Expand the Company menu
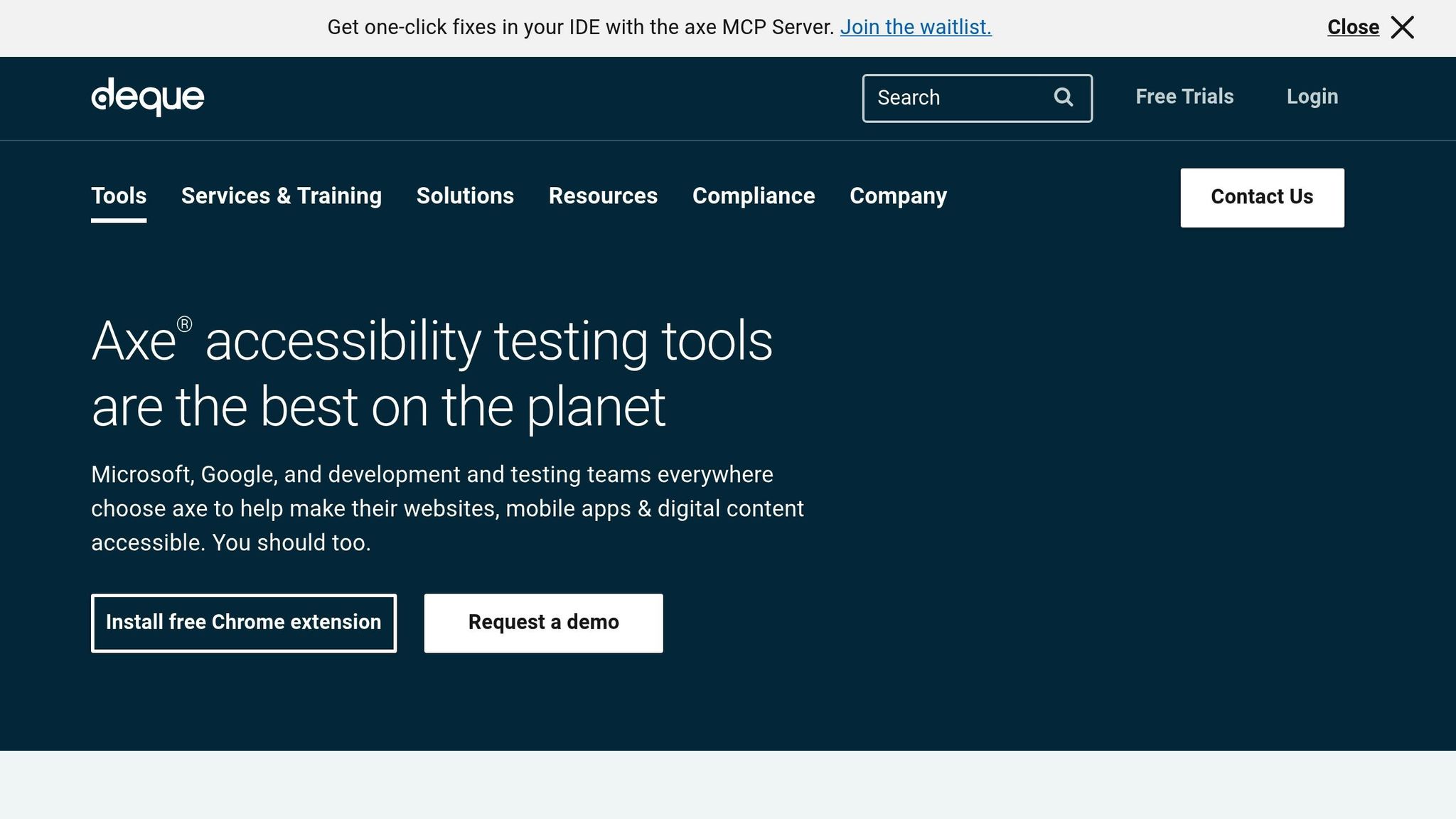The width and height of the screenshot is (1456, 819). coord(898,196)
